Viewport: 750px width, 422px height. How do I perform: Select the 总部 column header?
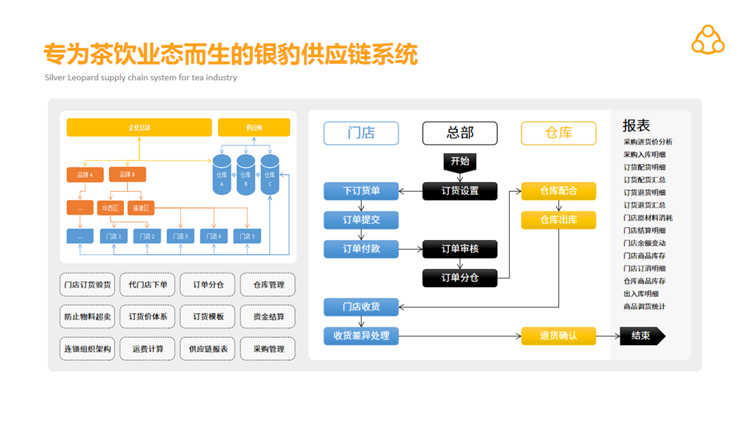tap(460, 133)
